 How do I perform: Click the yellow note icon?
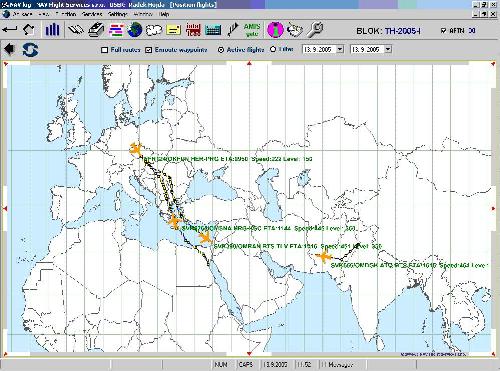173,30
